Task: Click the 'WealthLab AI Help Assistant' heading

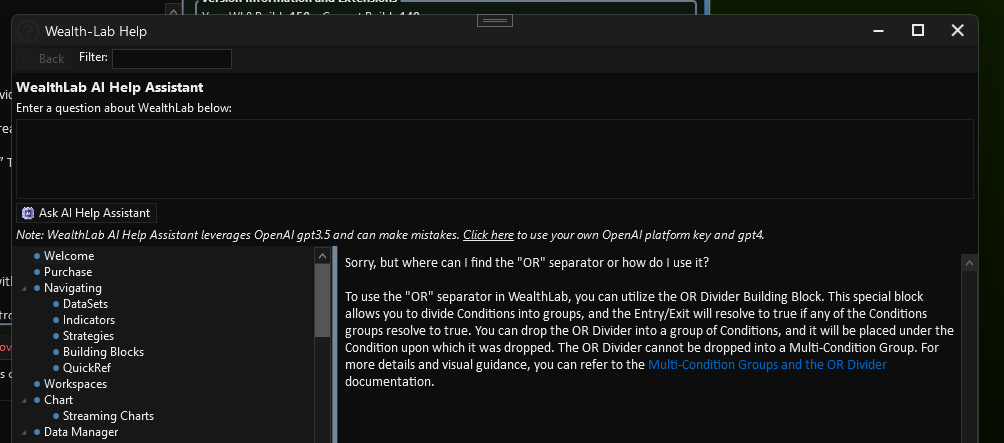Action: click(109, 87)
